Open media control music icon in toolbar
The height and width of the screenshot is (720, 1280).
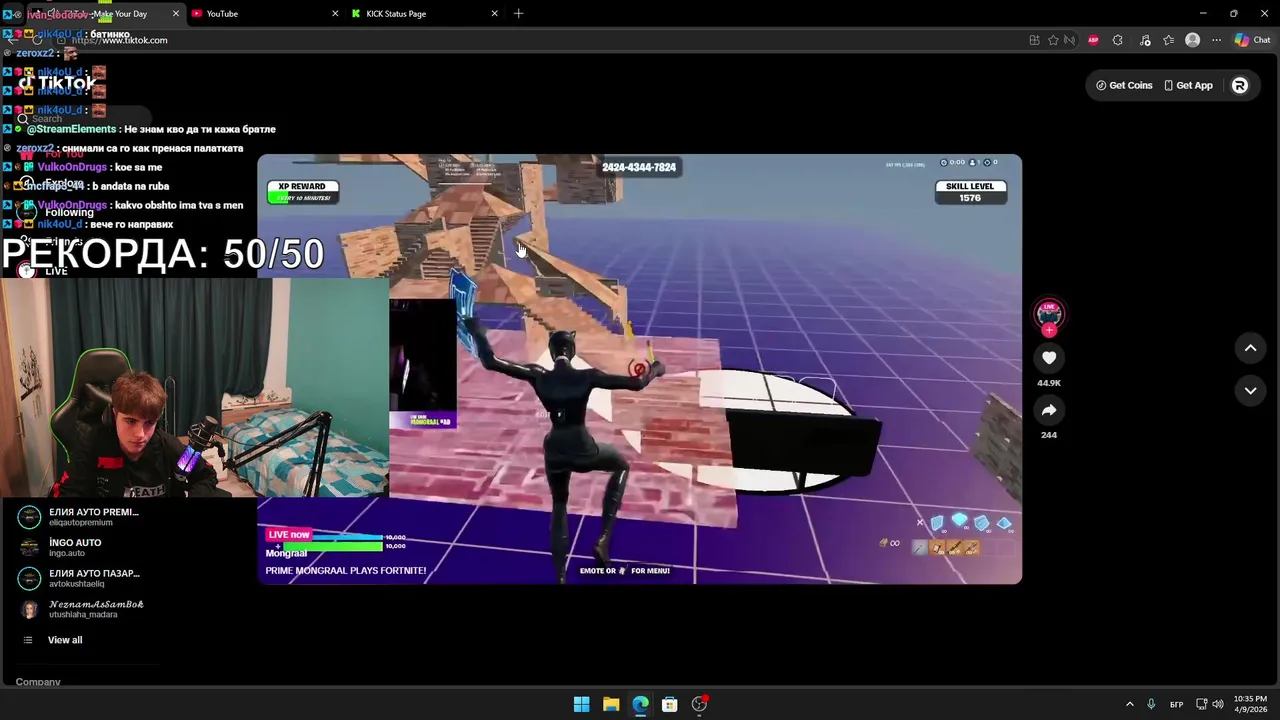1144,40
